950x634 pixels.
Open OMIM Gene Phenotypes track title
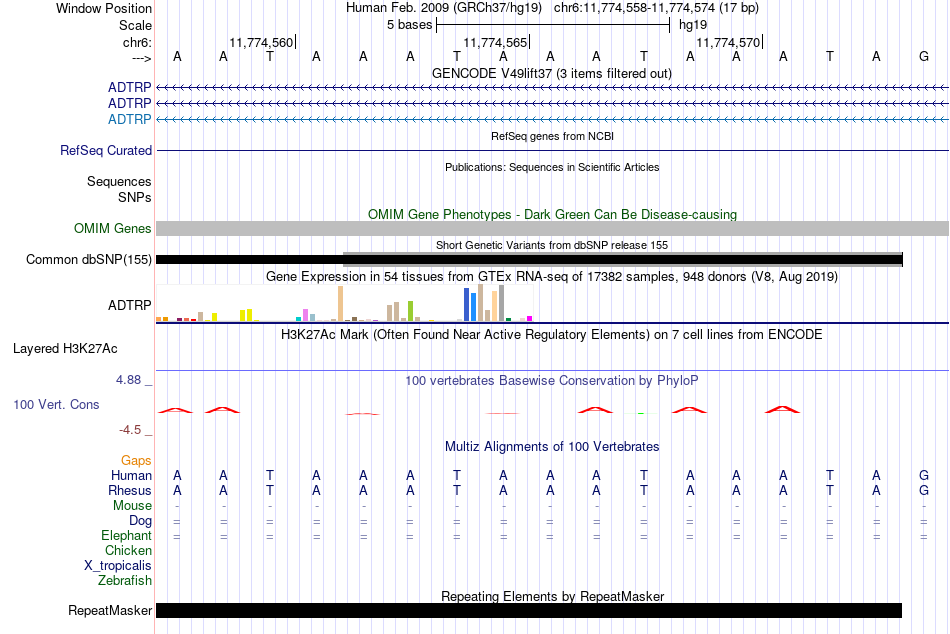pos(552,215)
